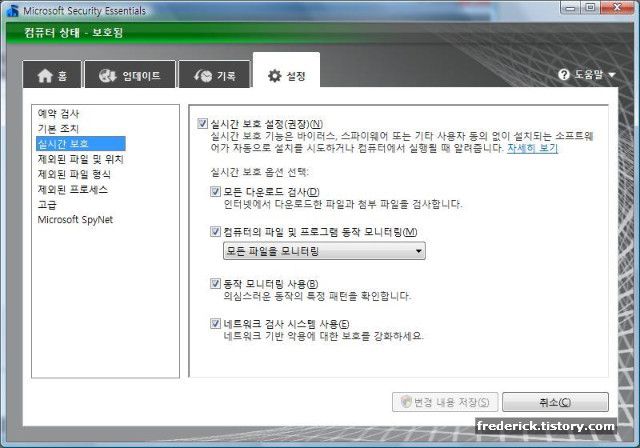Minimize the Security Essentials window
The image size is (640, 448).
coord(571,7)
